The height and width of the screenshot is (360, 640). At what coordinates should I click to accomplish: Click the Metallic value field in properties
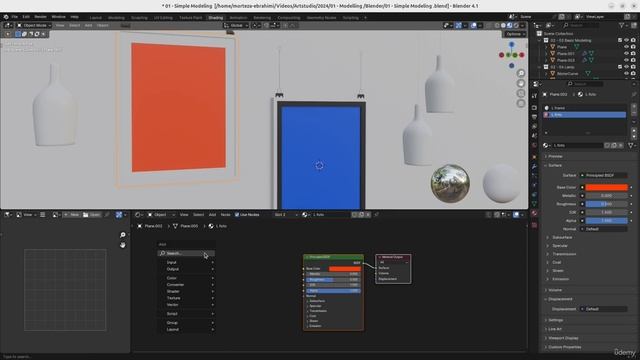pyautogui.click(x=607, y=196)
